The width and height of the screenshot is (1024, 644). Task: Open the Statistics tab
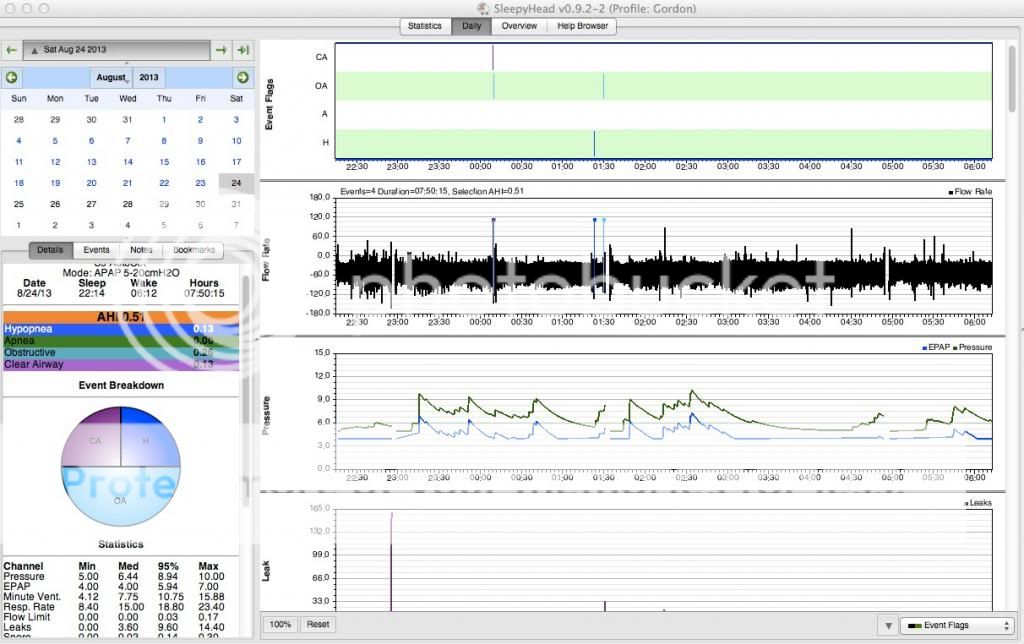click(x=425, y=26)
